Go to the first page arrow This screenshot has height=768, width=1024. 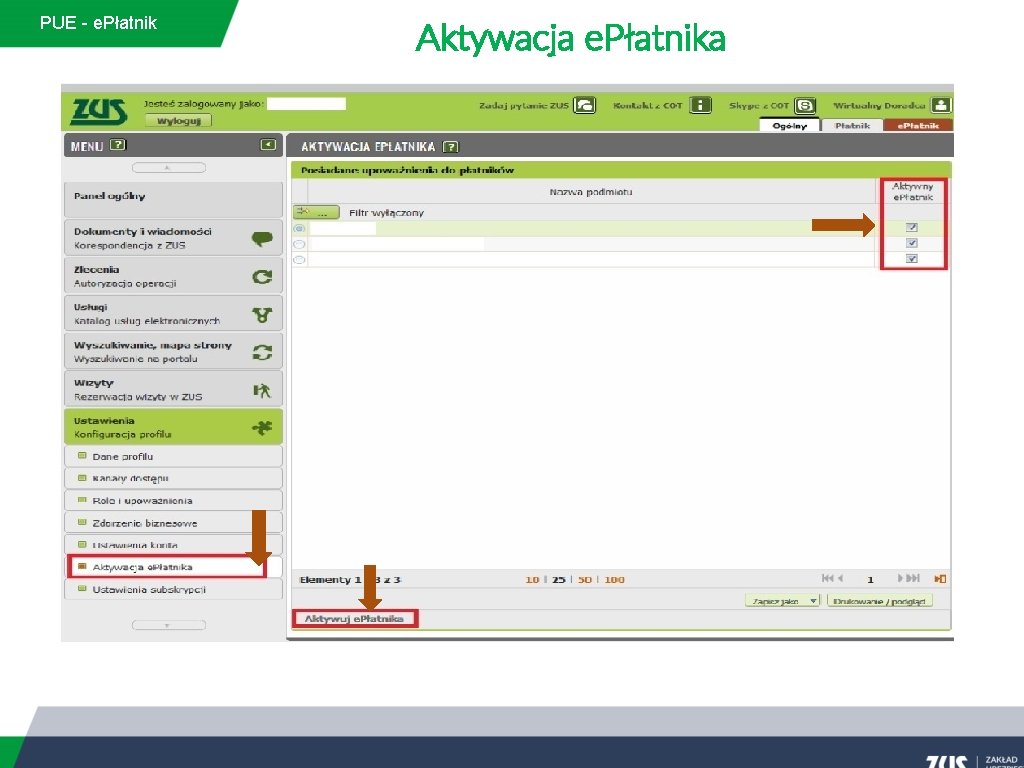827,578
